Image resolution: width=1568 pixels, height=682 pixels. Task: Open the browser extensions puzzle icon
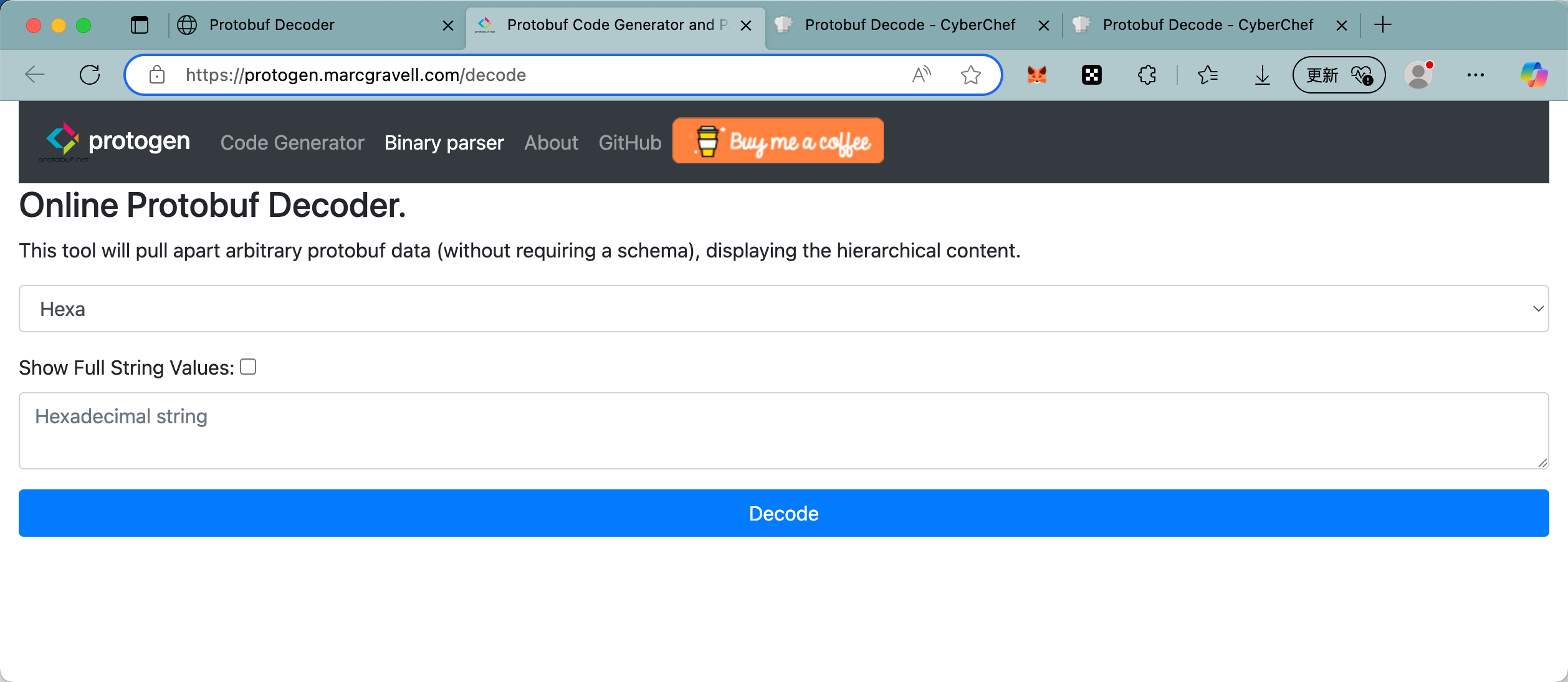1147,75
